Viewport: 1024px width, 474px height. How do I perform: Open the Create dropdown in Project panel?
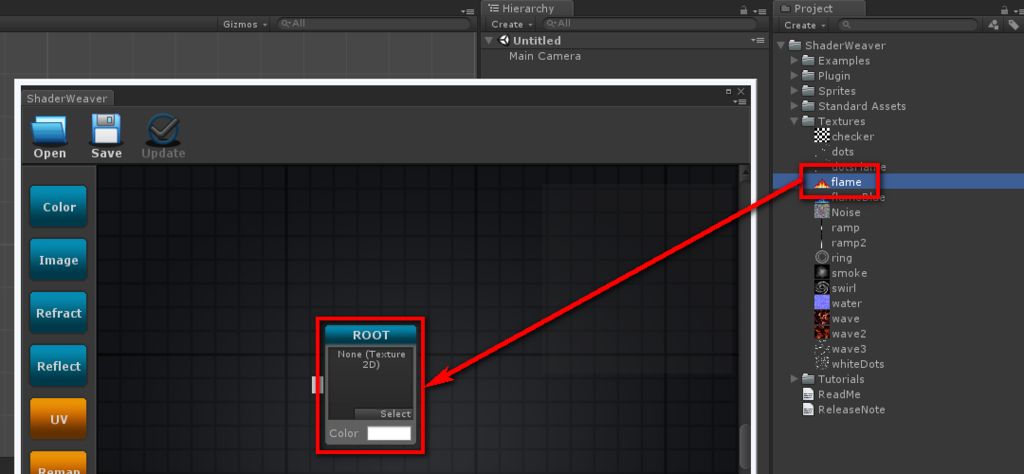point(804,25)
